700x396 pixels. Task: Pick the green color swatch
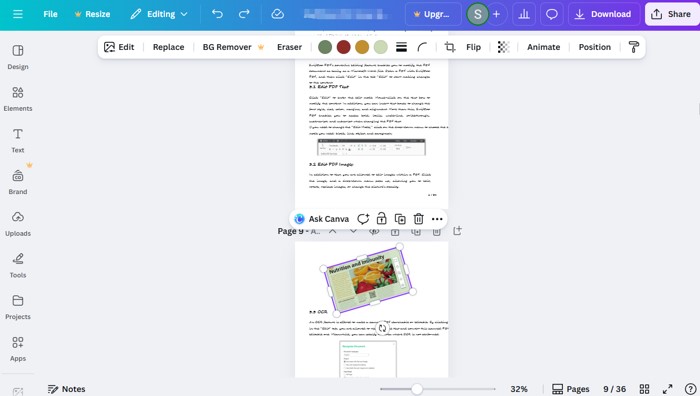(x=325, y=47)
